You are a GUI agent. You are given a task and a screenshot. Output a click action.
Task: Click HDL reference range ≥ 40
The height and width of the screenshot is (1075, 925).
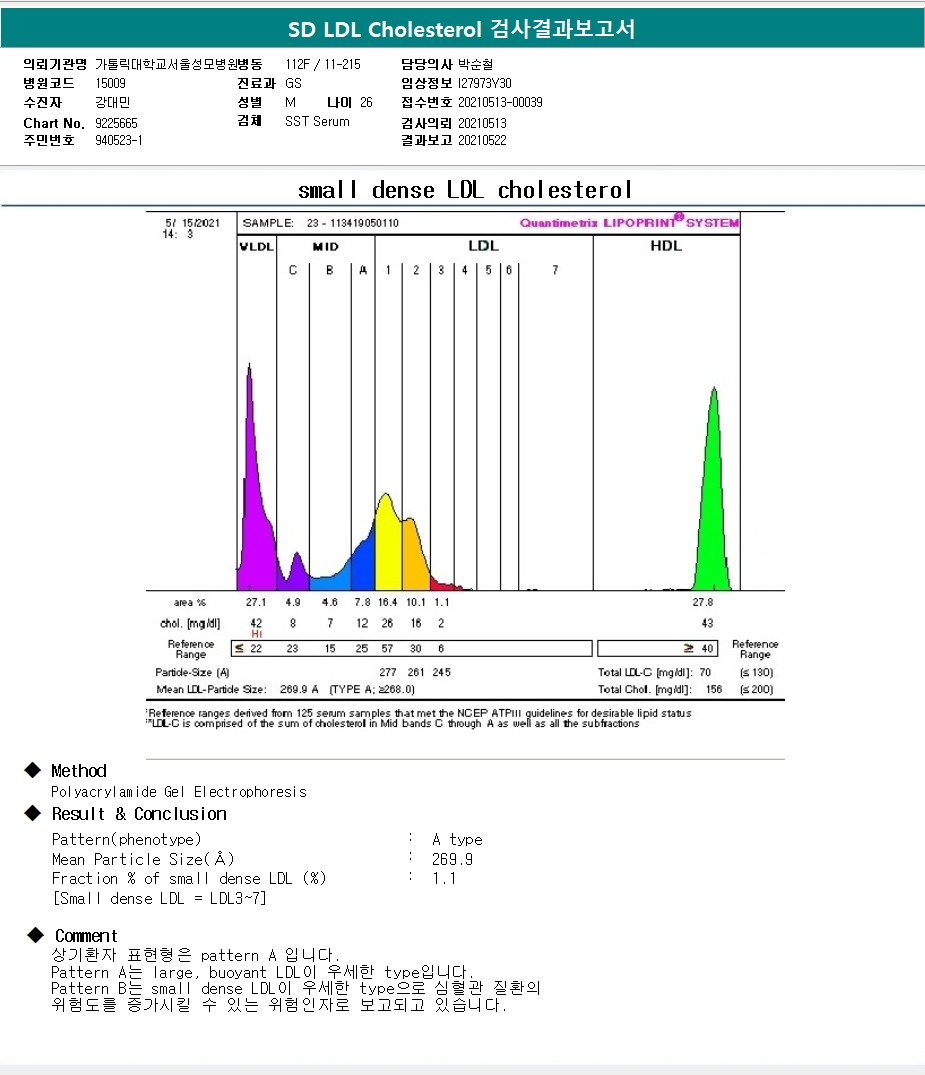tap(699, 649)
